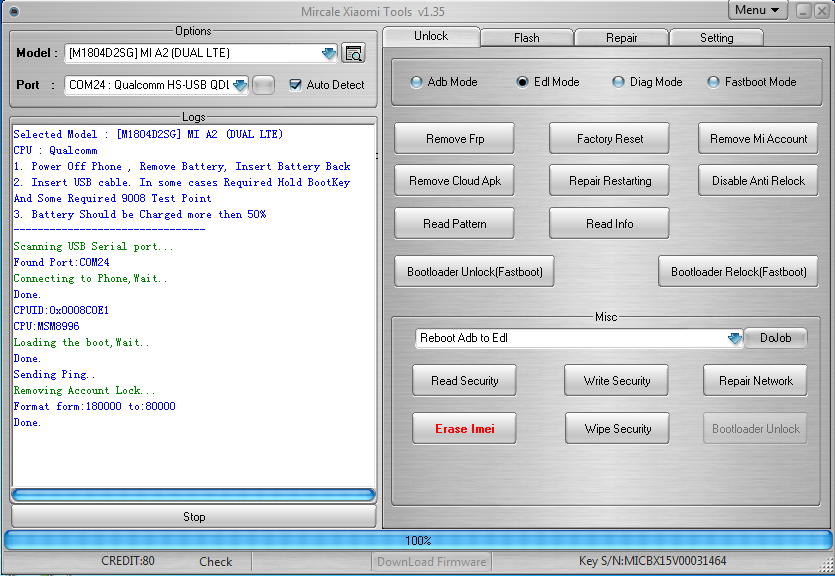The height and width of the screenshot is (576, 835).
Task: Switch to the Flash tab
Action: pyautogui.click(x=527, y=38)
